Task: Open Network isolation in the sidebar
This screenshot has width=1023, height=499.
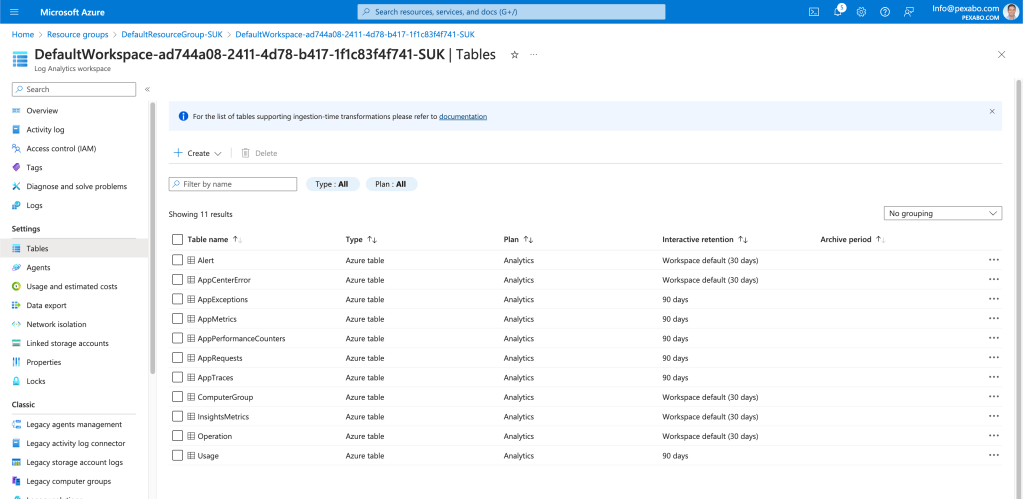Action: click(56, 324)
